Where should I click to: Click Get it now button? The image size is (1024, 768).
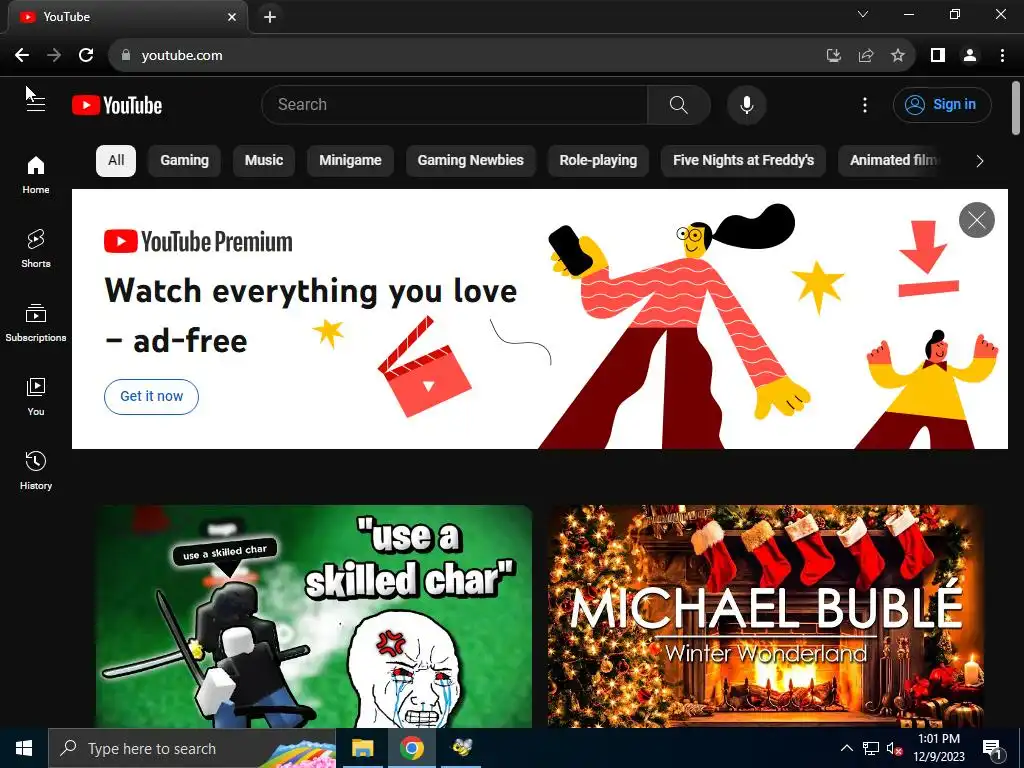coord(151,396)
